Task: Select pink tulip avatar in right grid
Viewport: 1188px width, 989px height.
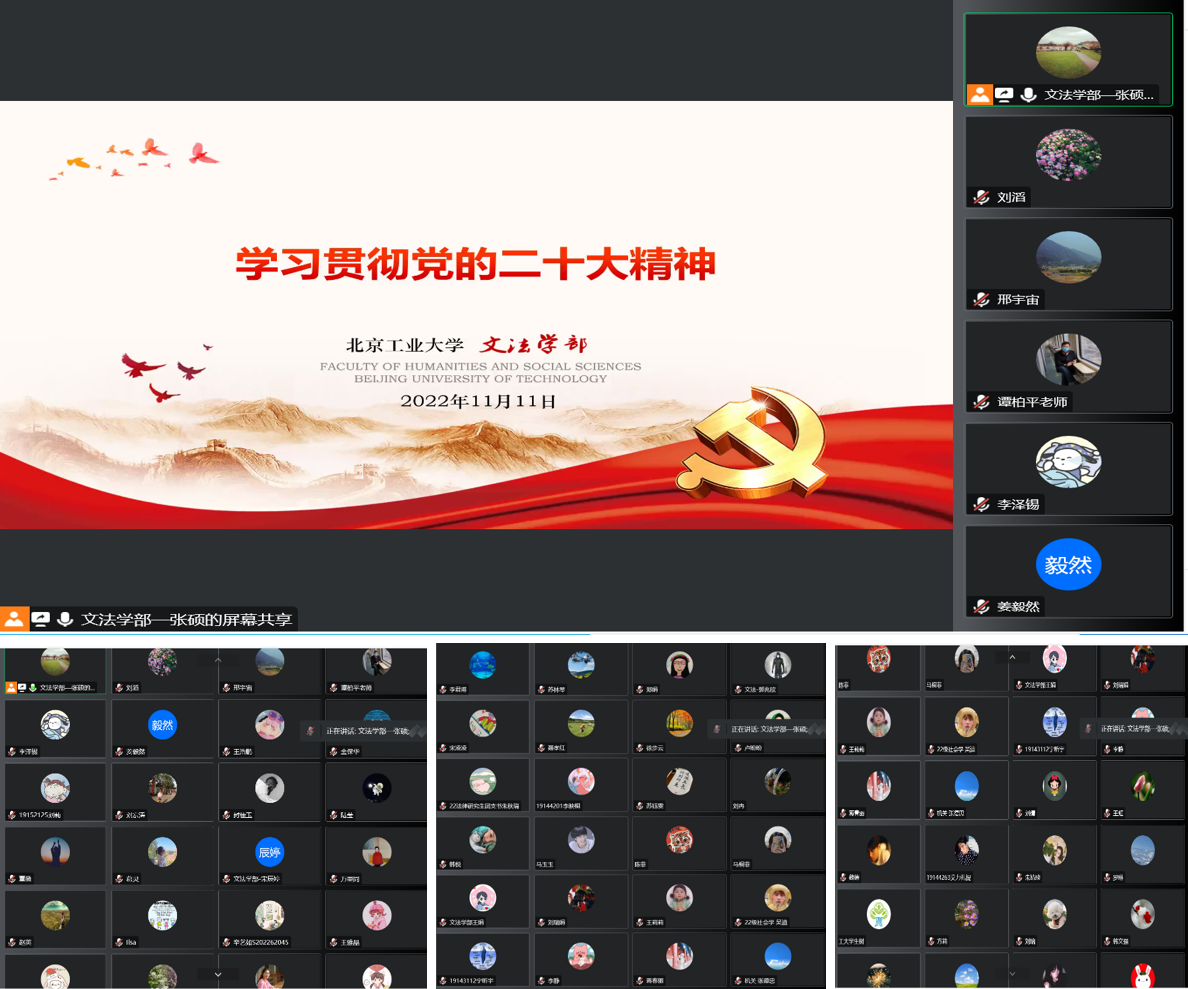Action: click(x=1143, y=786)
